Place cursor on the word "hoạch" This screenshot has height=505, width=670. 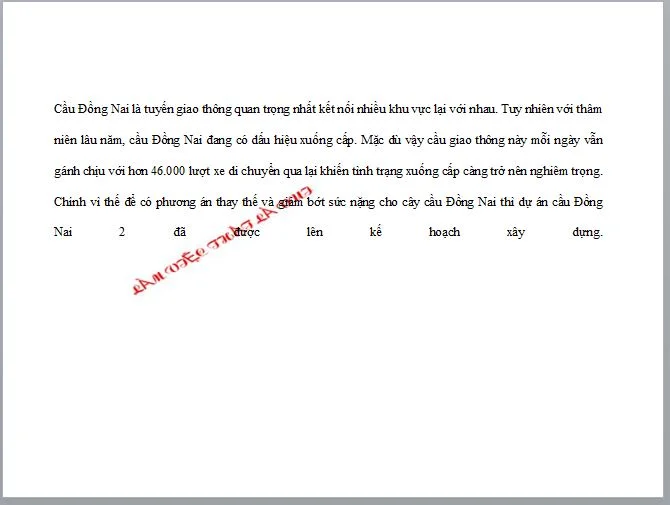444,232
